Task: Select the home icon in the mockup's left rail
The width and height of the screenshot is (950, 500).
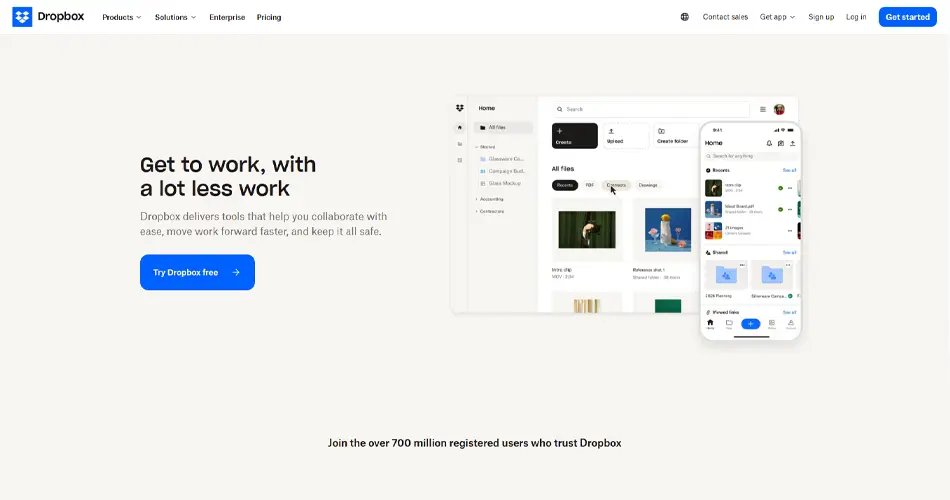Action: (x=460, y=127)
